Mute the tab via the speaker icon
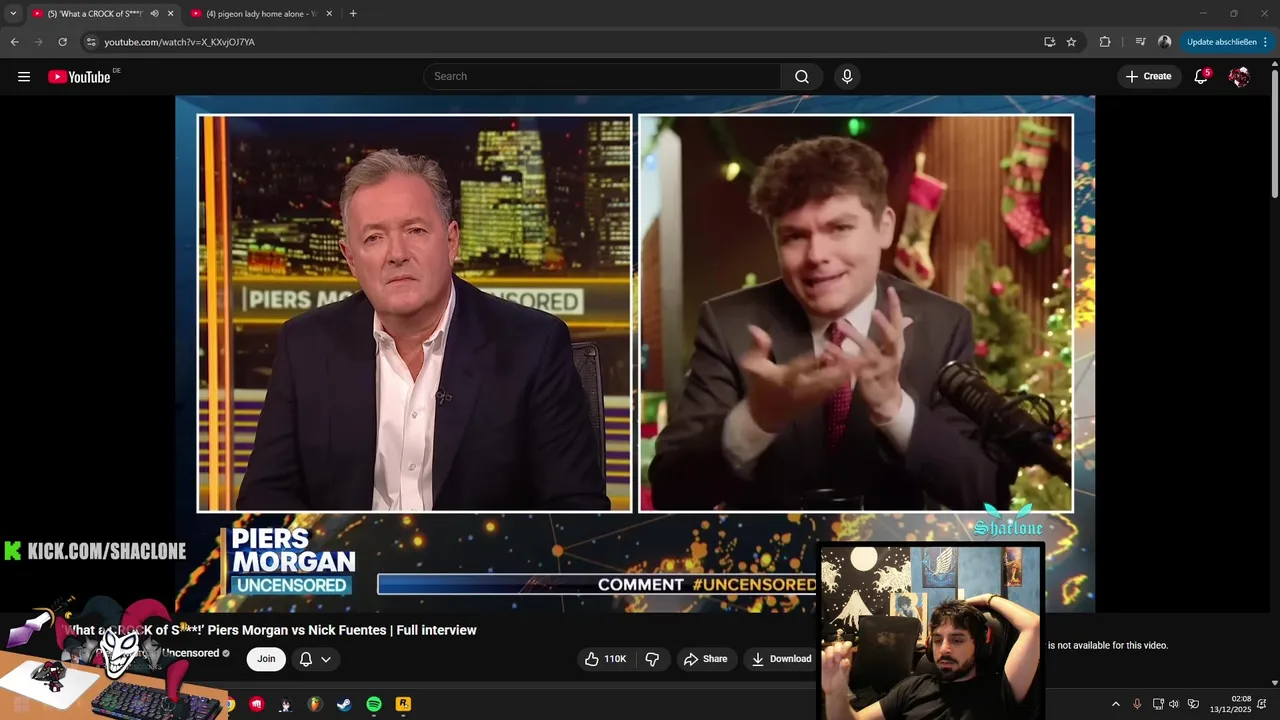This screenshot has height=720, width=1280. (154, 14)
